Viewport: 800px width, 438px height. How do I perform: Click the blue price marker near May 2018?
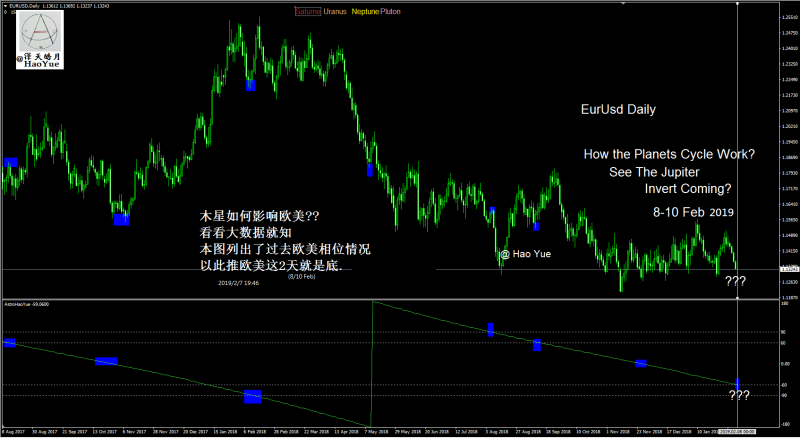[x=370, y=170]
